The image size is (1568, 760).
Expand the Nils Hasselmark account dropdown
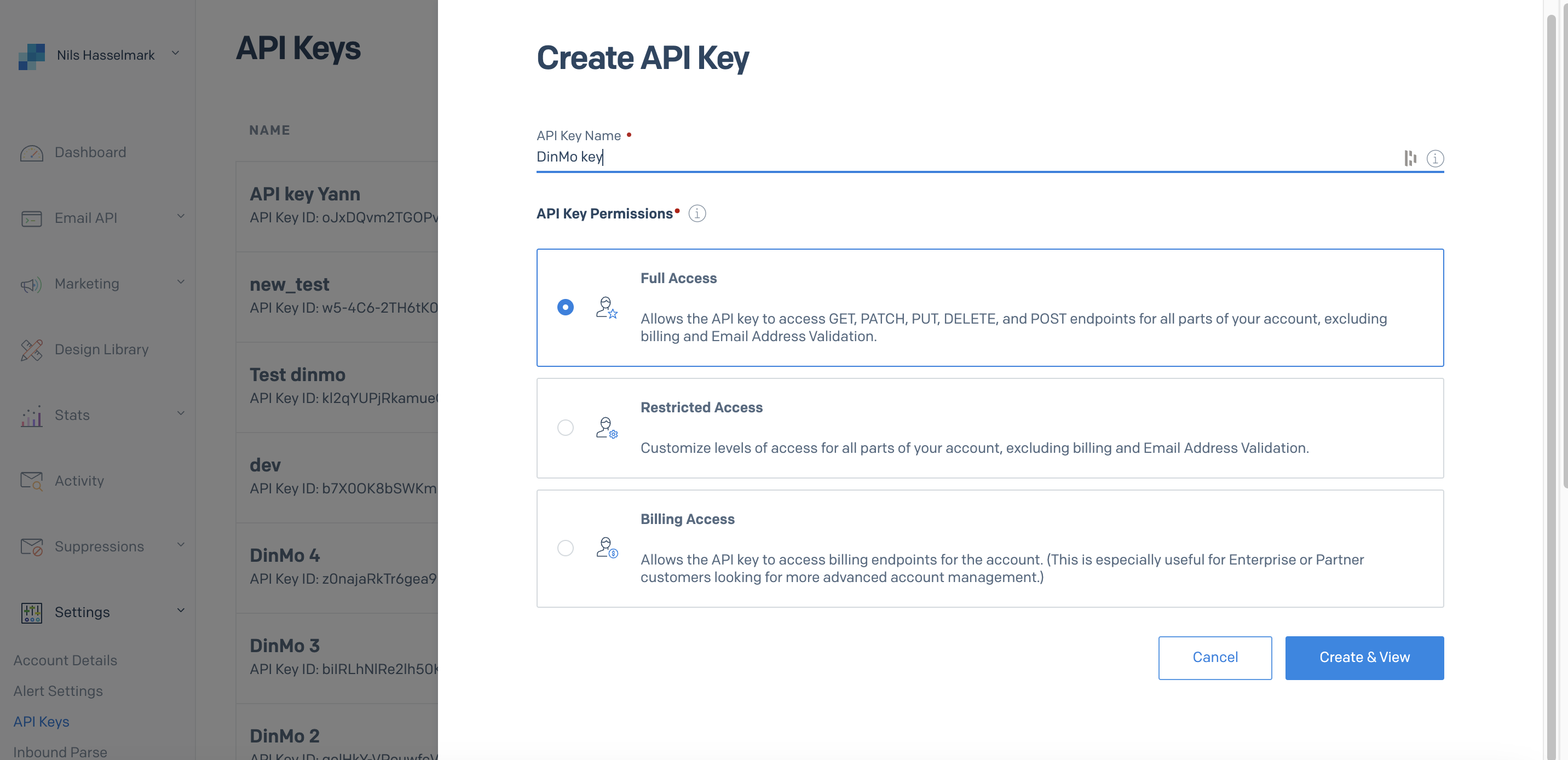[175, 54]
